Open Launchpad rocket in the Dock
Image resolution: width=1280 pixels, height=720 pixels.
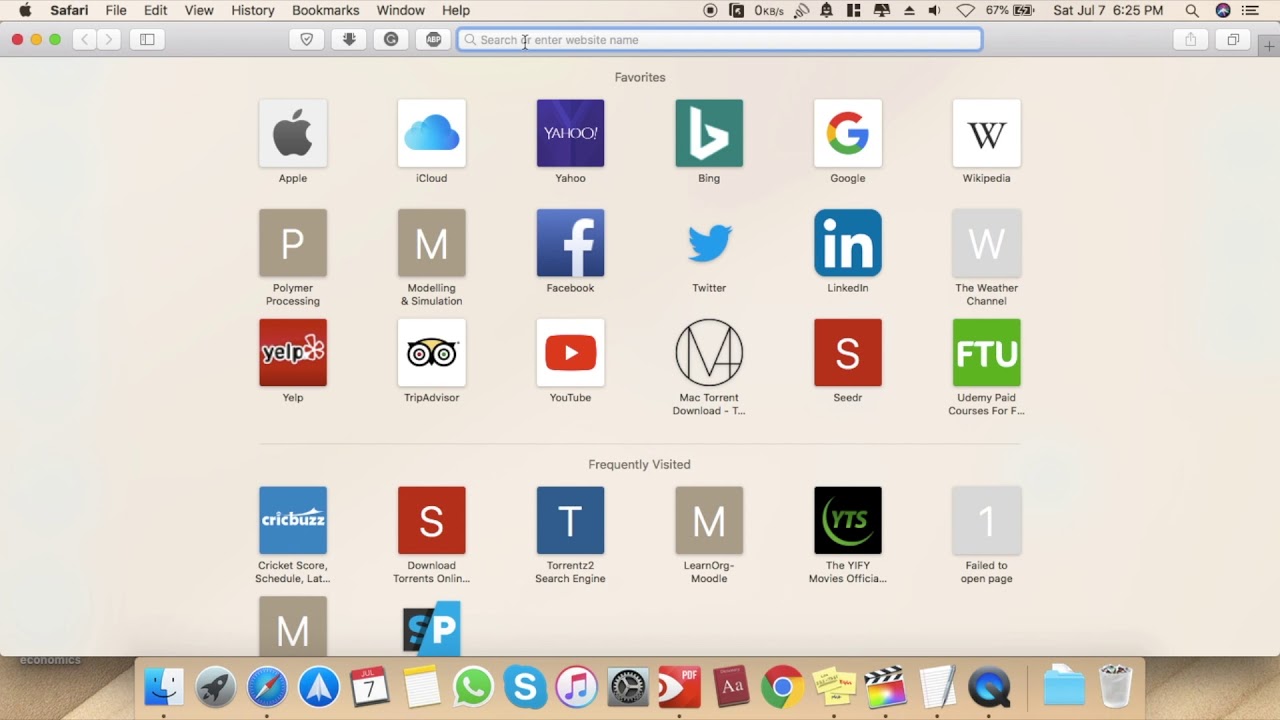point(215,687)
